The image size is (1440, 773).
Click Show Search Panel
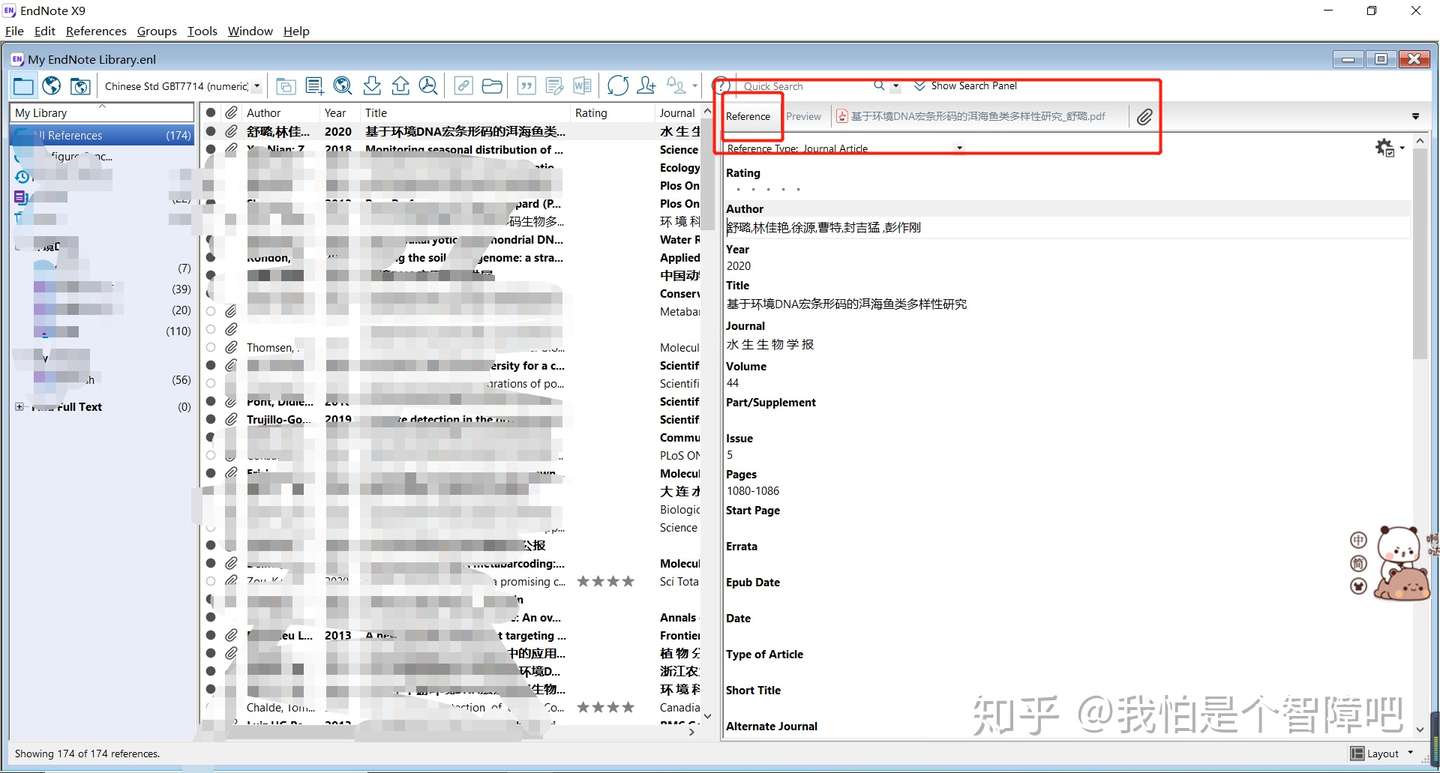click(965, 86)
